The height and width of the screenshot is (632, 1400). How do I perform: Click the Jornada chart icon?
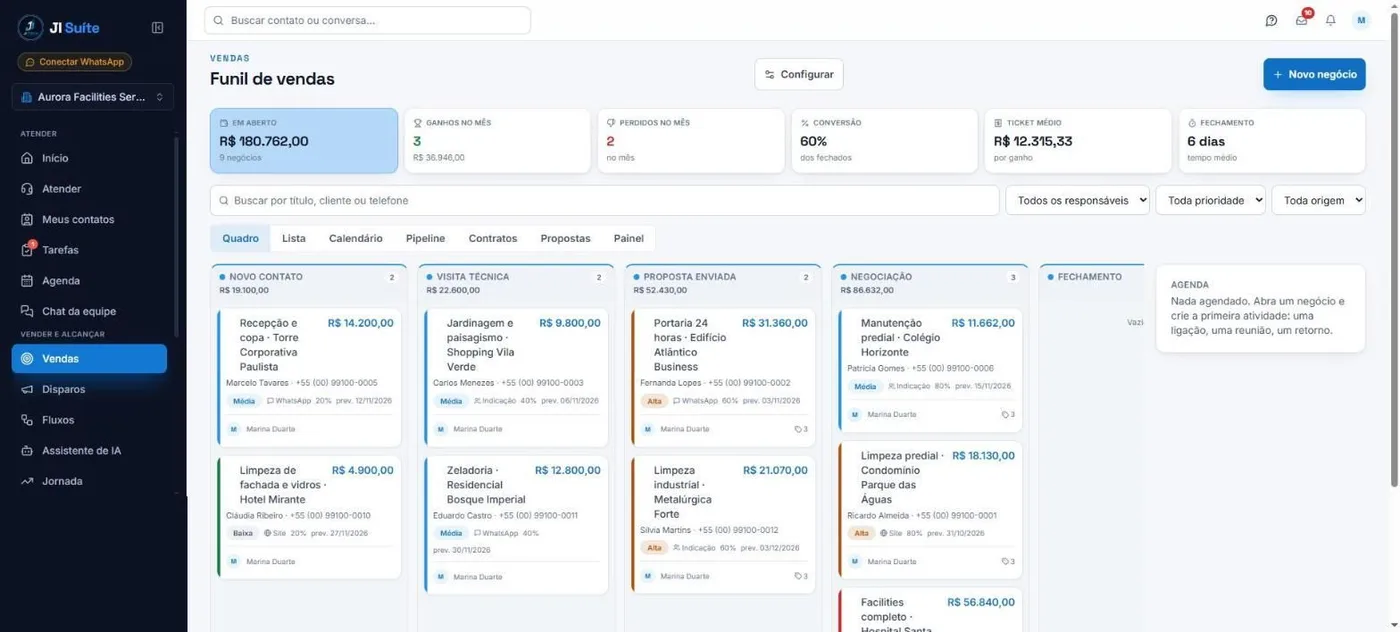27,481
